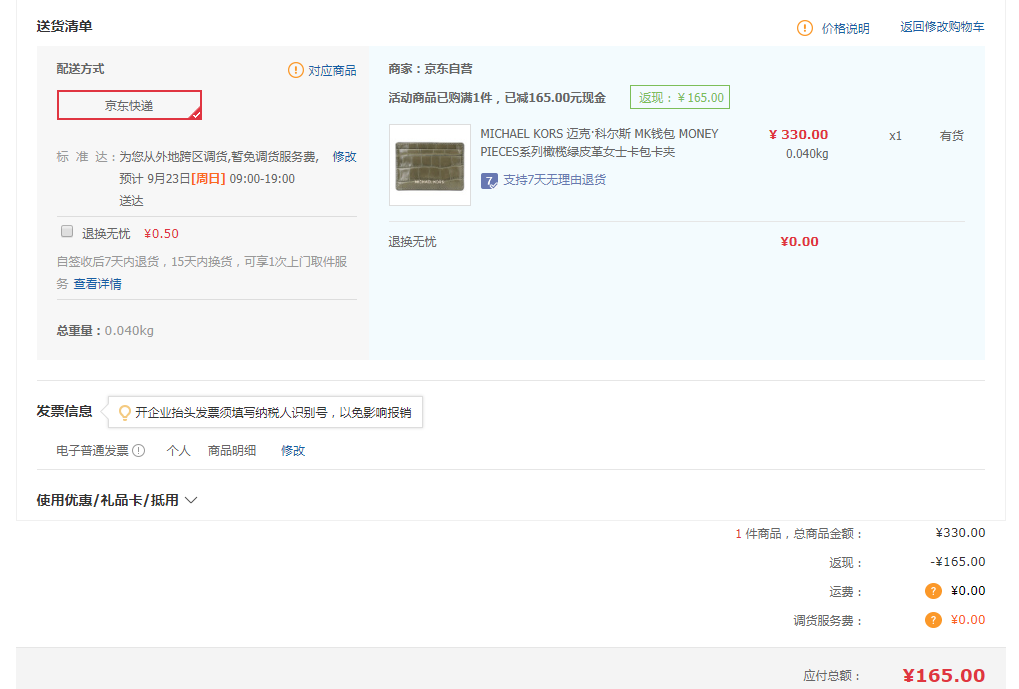Click the price explanation warning icon

click(x=805, y=28)
